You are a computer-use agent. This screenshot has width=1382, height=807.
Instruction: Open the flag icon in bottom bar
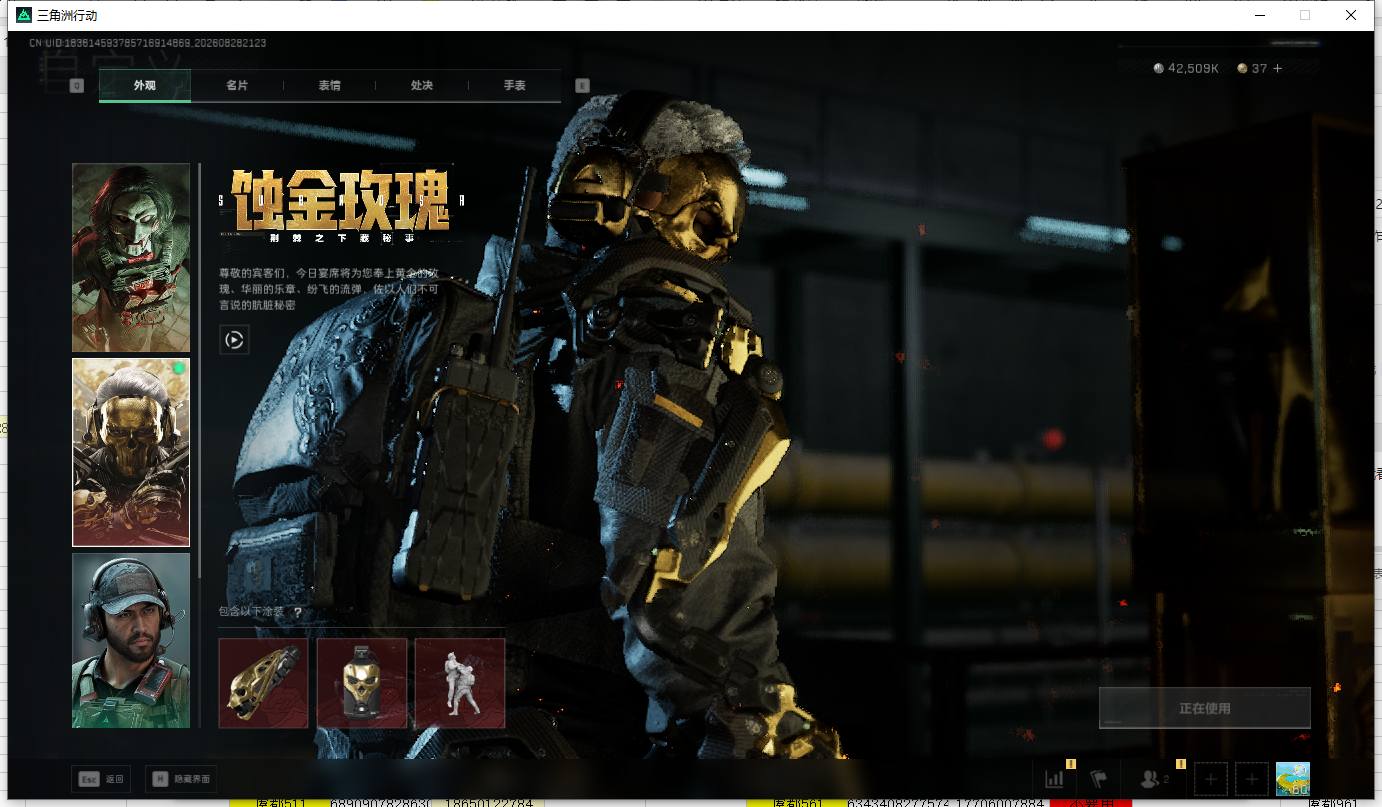1099,779
